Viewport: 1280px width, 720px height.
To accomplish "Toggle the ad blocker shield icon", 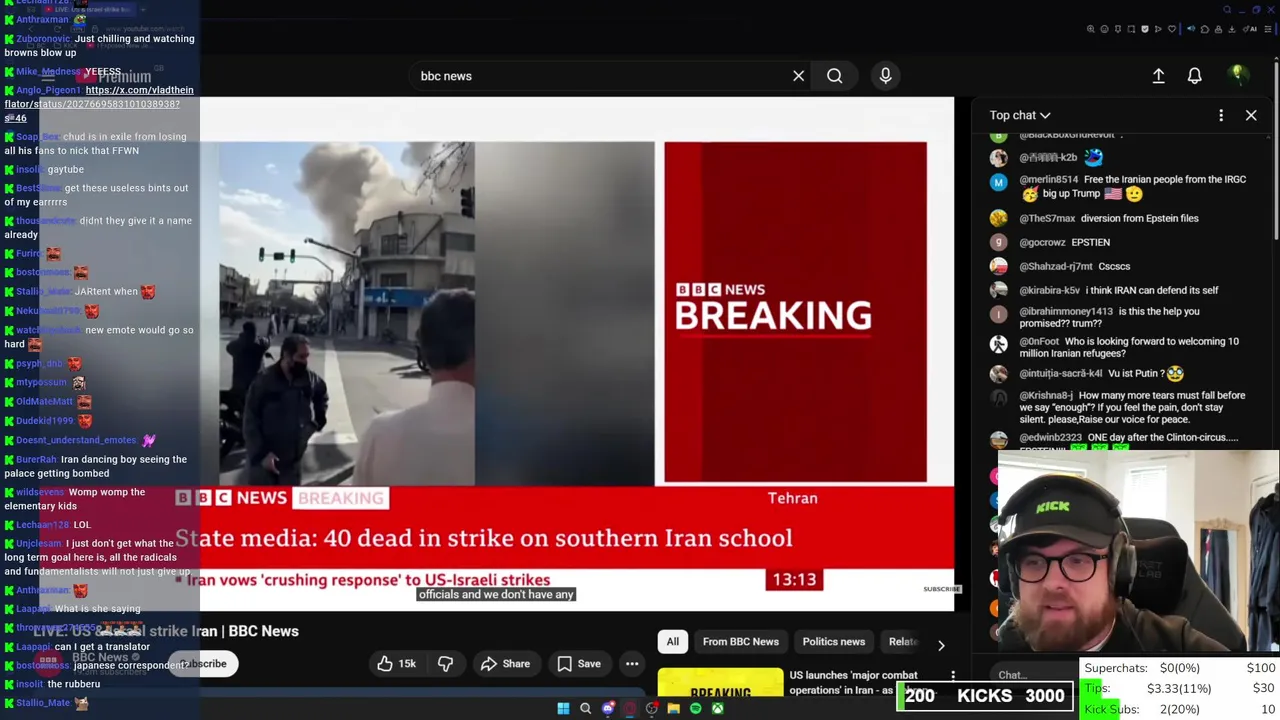I will click(1145, 29).
